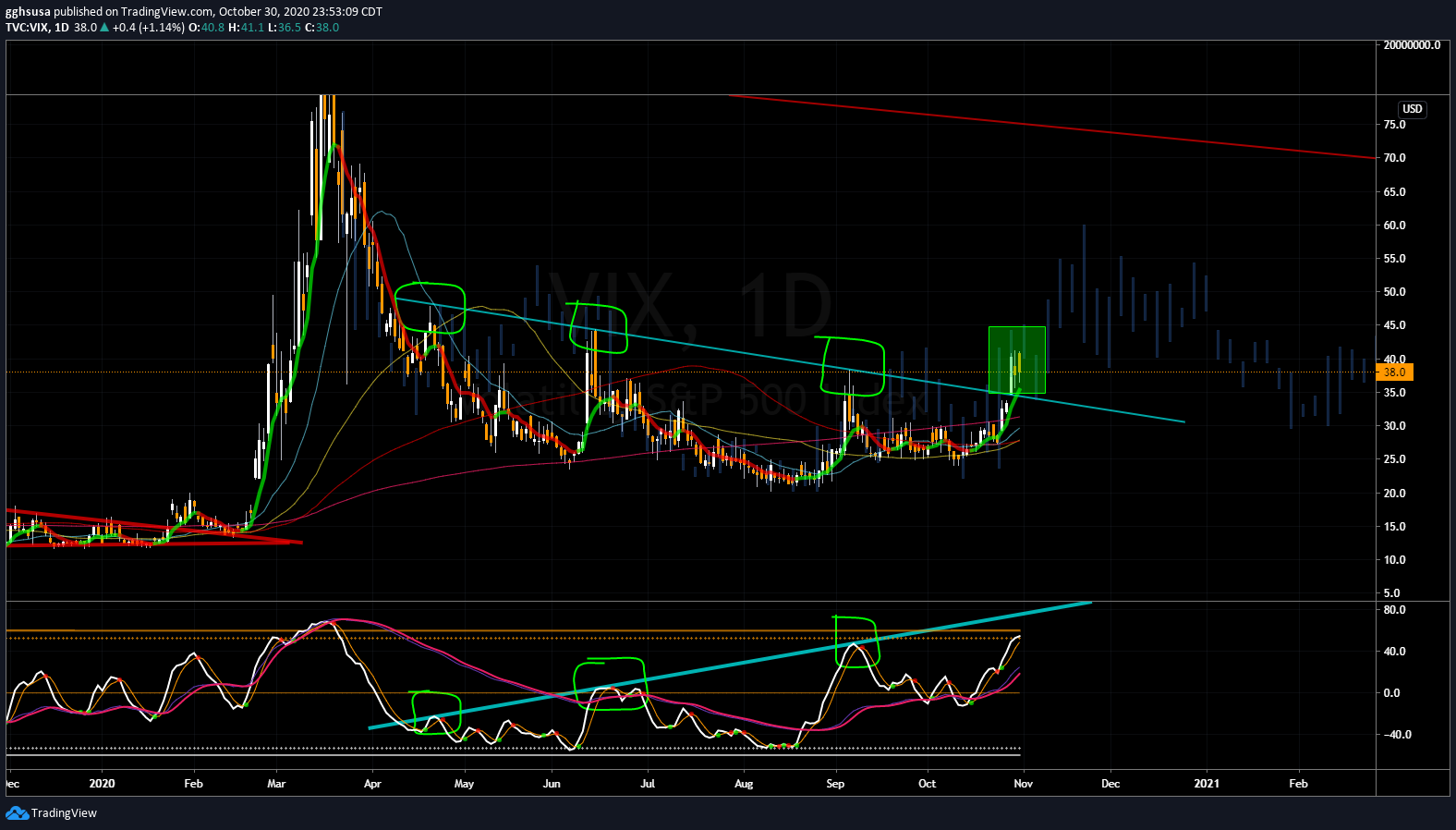Screen dimensions: 1456x830
Task: Click the 2021 year label on time axis
Action: coord(1207,784)
